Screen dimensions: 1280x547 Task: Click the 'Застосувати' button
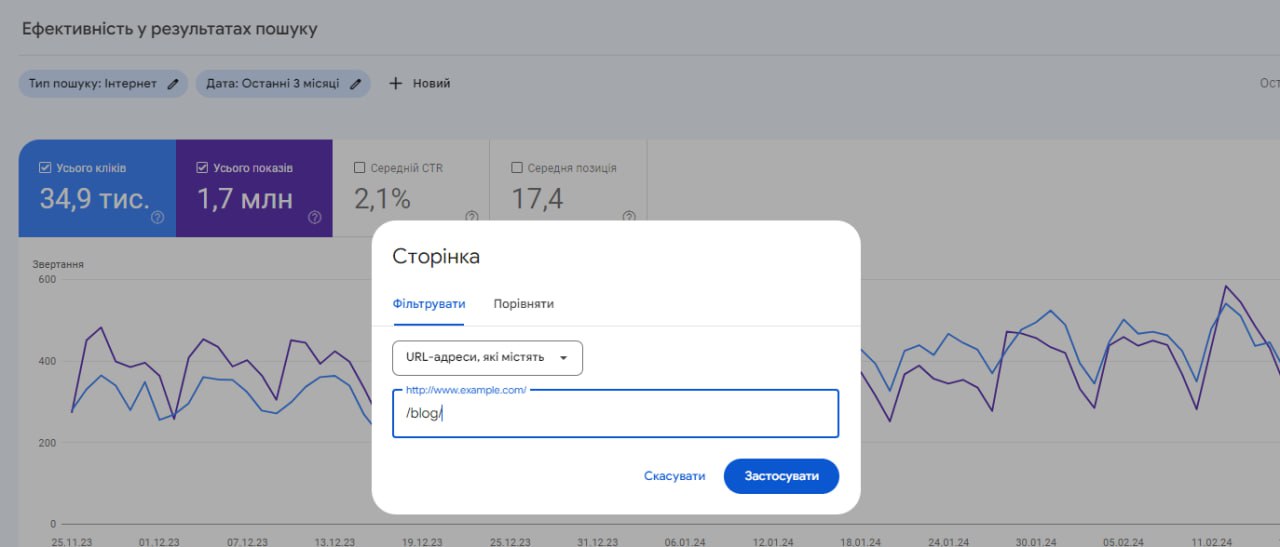[781, 476]
